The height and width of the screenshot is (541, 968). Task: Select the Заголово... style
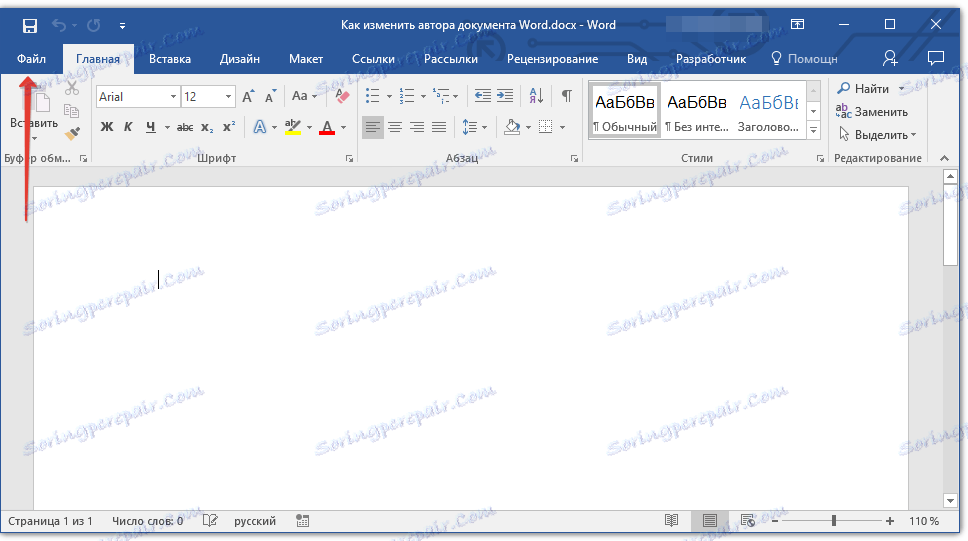(x=768, y=111)
